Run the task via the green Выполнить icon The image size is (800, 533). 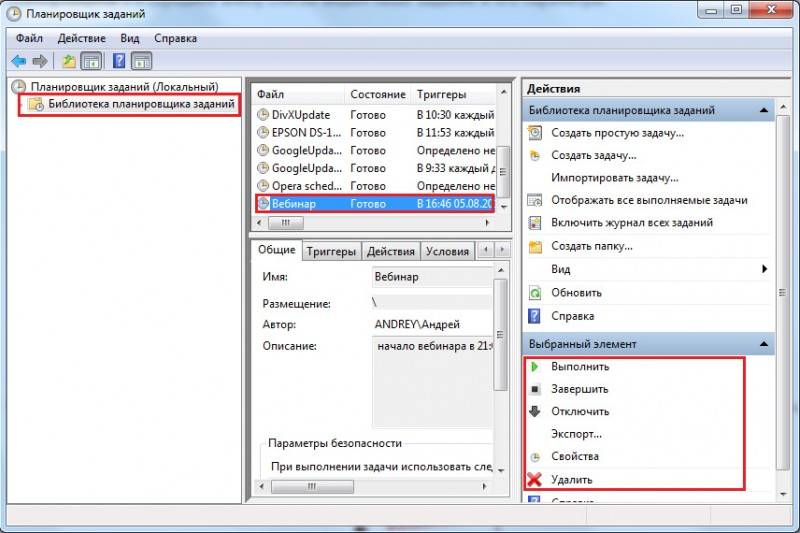[x=534, y=366]
